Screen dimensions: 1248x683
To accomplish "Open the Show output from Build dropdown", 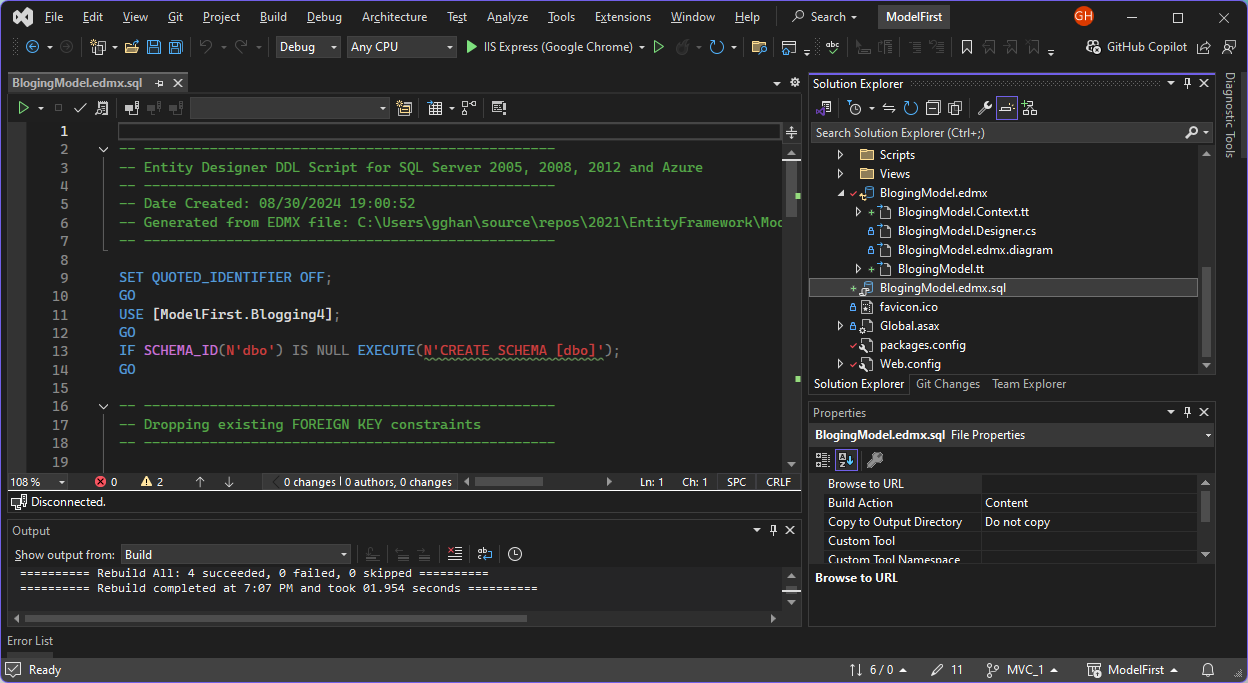I will 236,554.
